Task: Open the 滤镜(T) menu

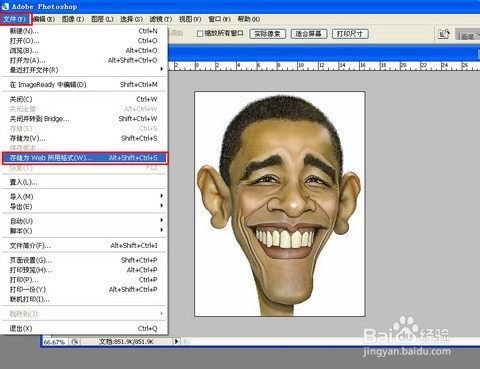Action: (x=161, y=19)
